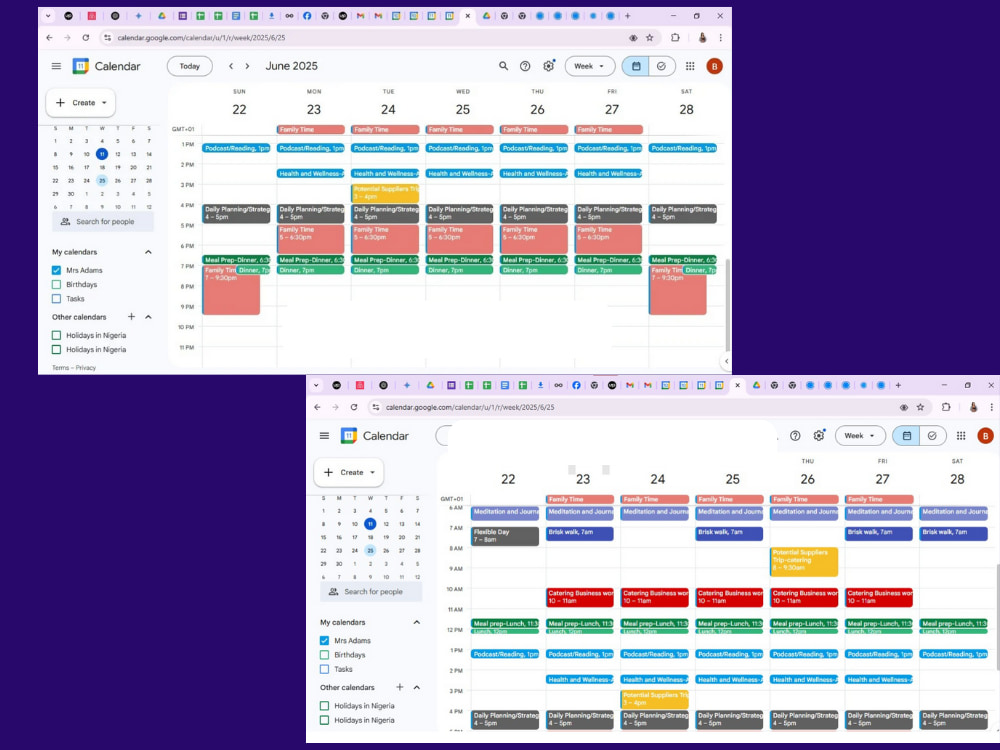Open Create dropdown arrow in bottom window
Viewport: 1000px width, 750px height.
372,473
